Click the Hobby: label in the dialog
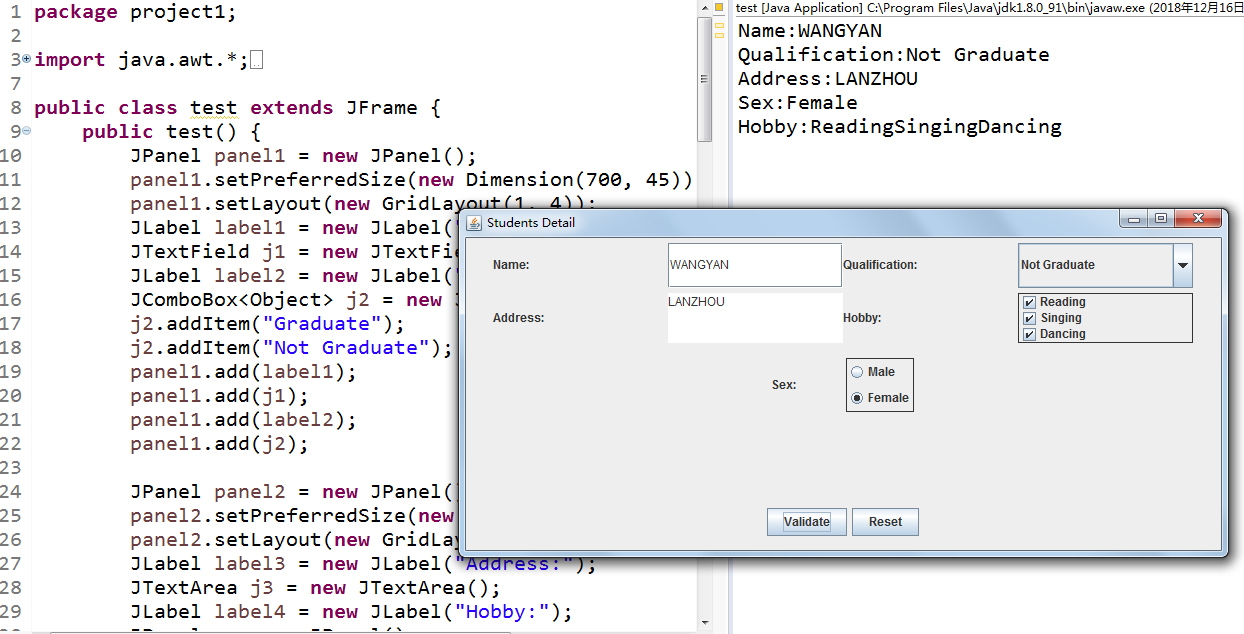Image resolution: width=1244 pixels, height=634 pixels. coord(862,318)
